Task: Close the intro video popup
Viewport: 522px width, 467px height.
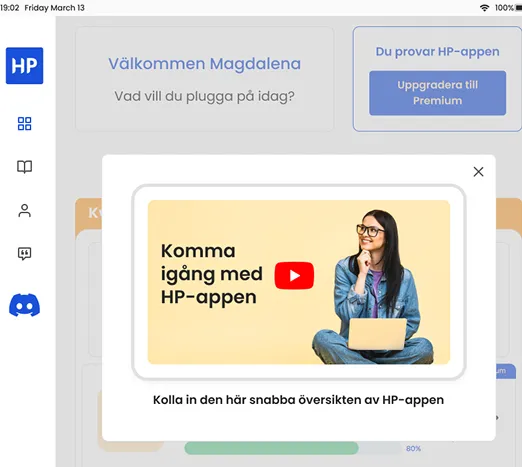Action: point(478,172)
